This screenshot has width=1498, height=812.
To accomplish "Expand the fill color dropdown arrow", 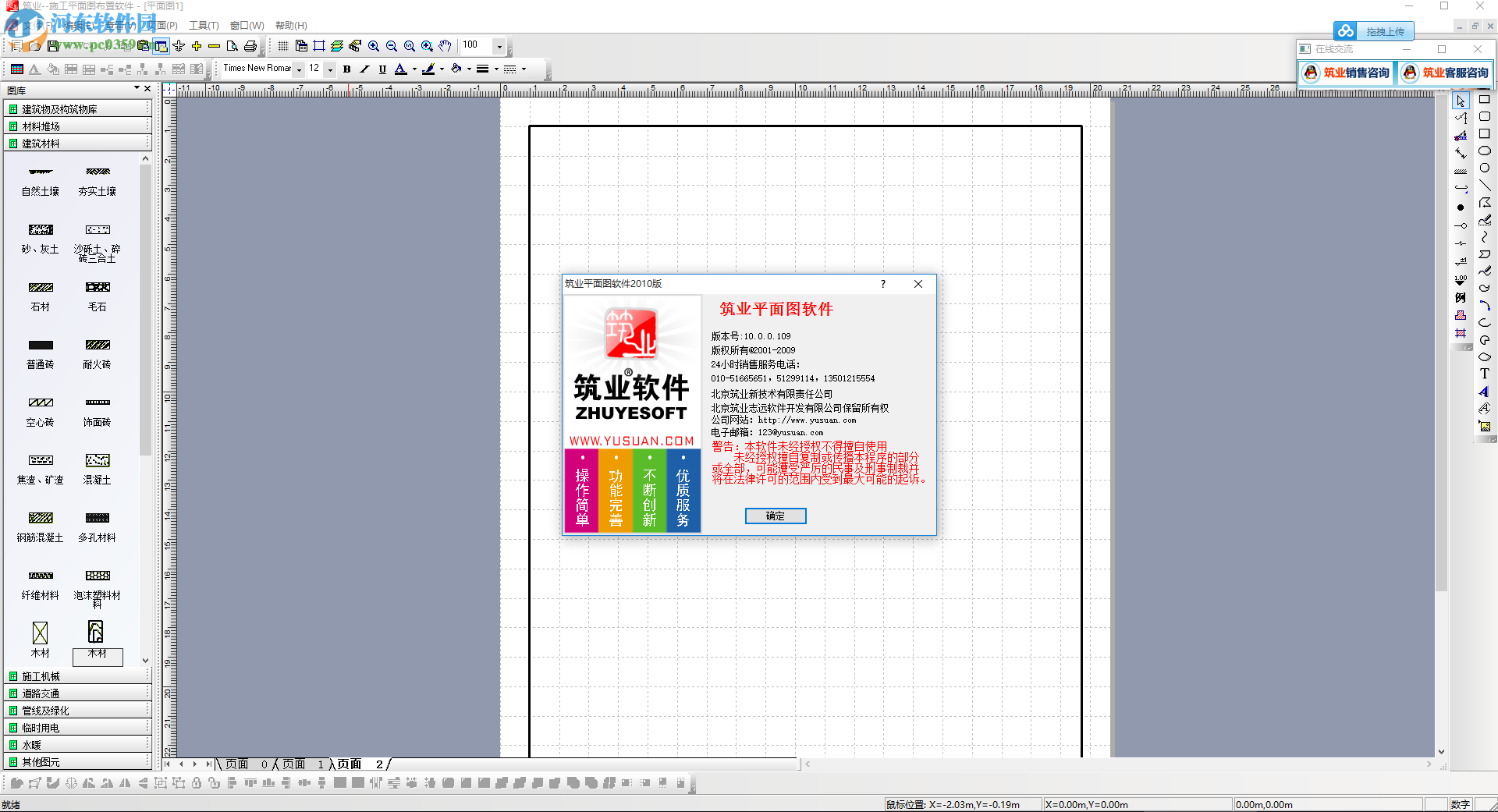I will 469,69.
